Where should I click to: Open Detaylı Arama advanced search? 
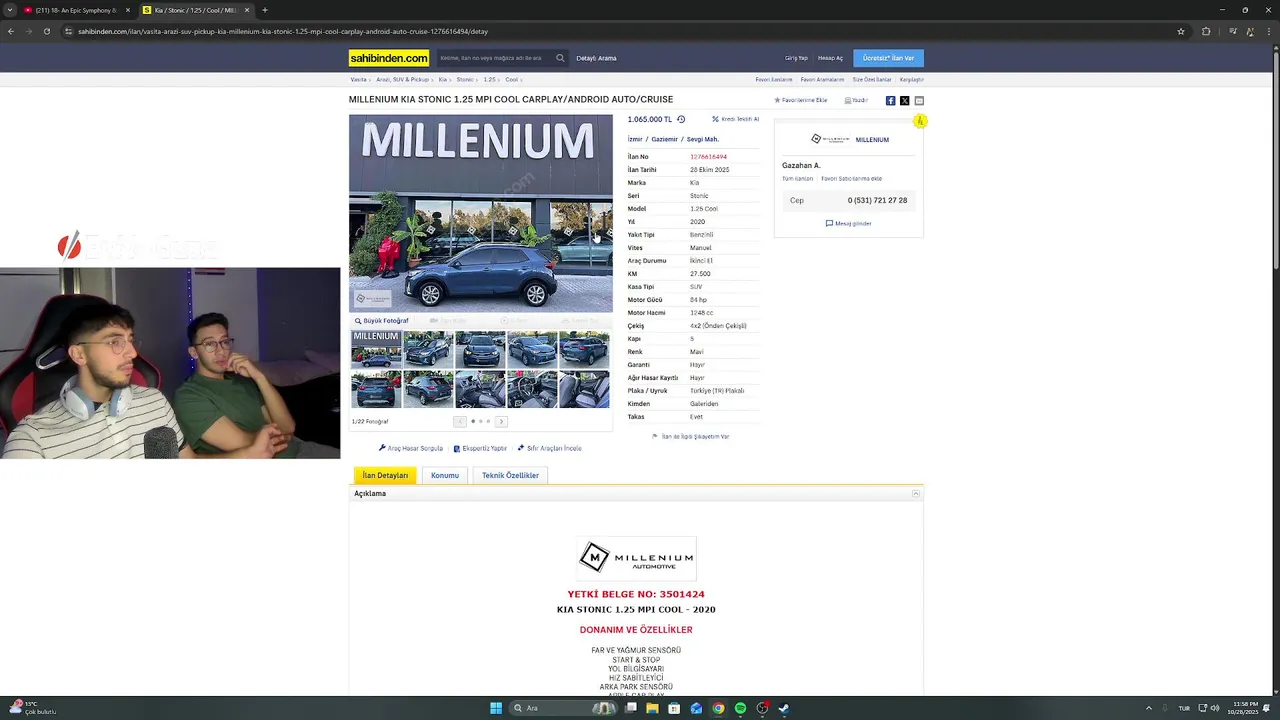(x=596, y=58)
